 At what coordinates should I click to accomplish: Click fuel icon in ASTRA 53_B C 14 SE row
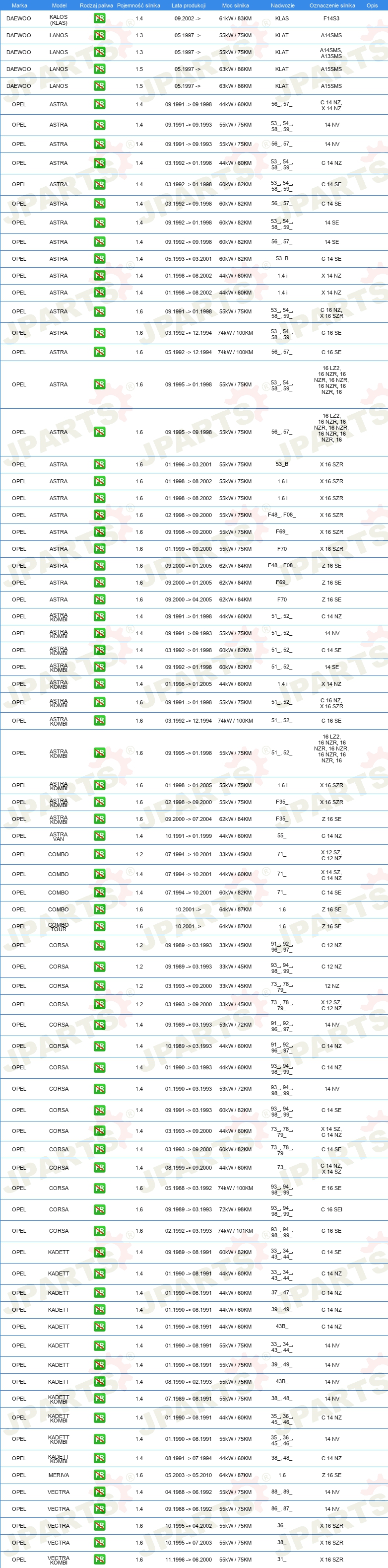pos(99,259)
